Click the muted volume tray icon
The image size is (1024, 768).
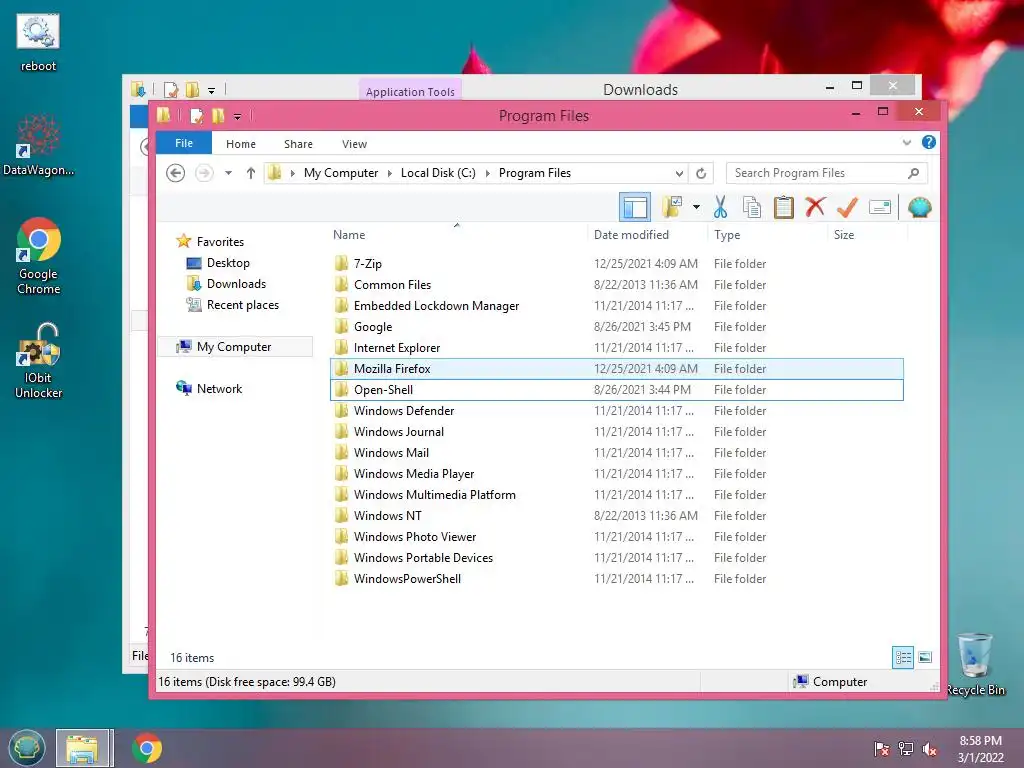[x=929, y=749]
